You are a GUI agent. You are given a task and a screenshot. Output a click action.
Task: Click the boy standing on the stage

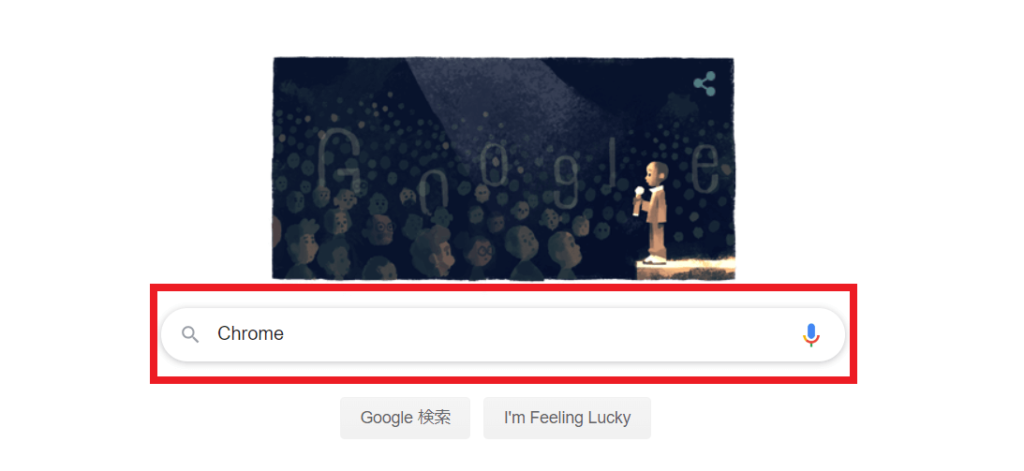coord(651,212)
